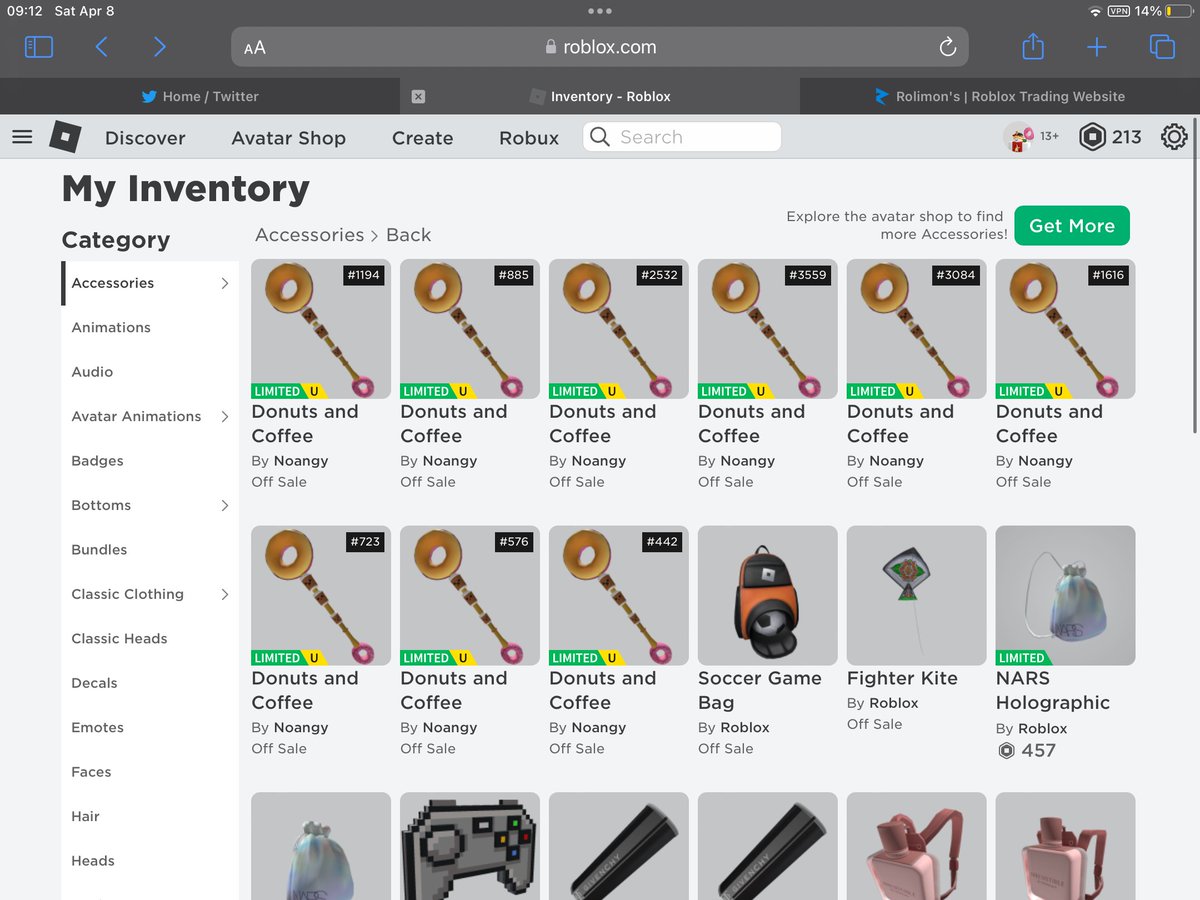The height and width of the screenshot is (900, 1200).
Task: Add a new Safari tab
Action: (1097, 47)
